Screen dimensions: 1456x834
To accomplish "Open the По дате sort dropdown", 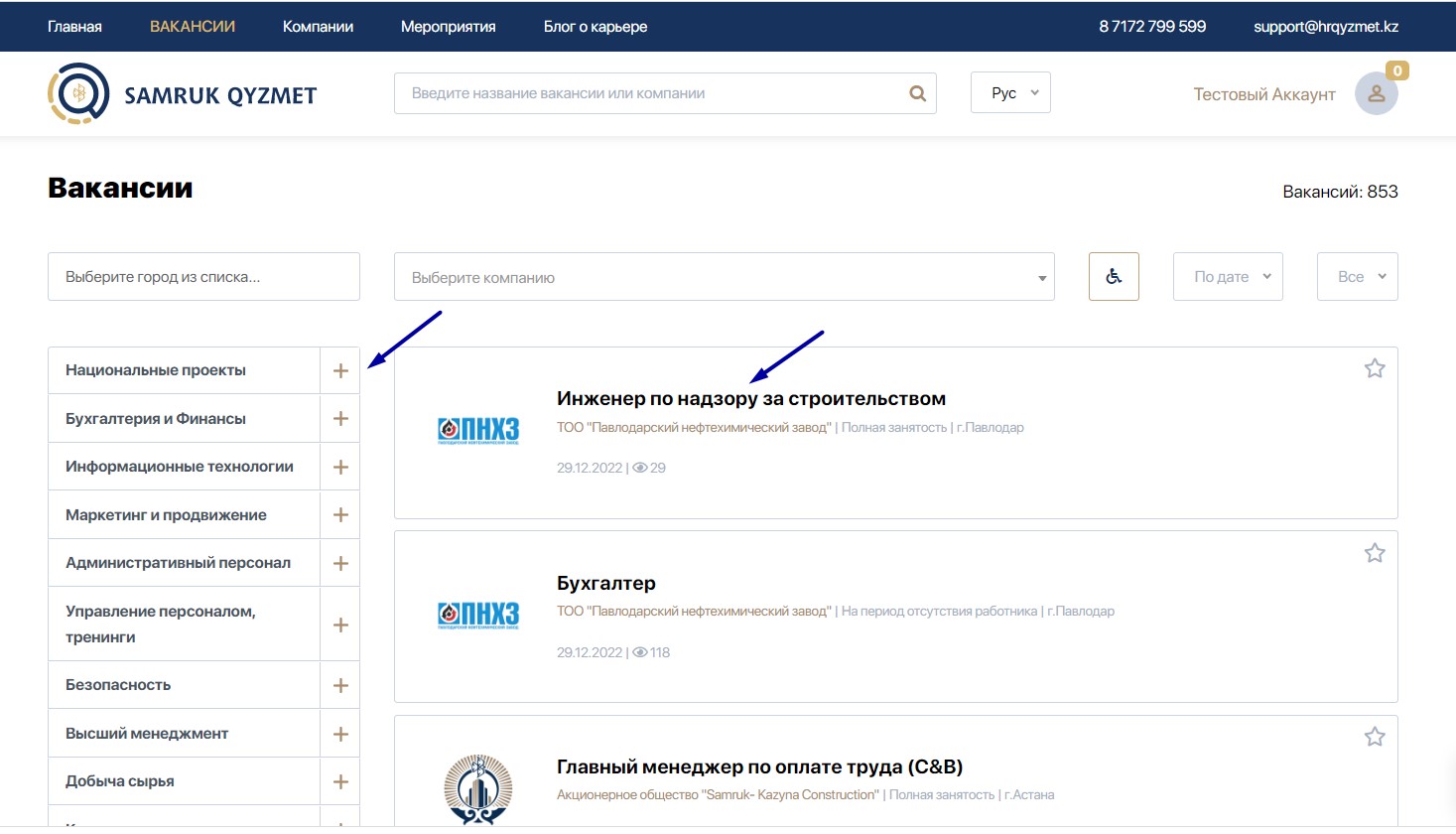I will 1228,276.
